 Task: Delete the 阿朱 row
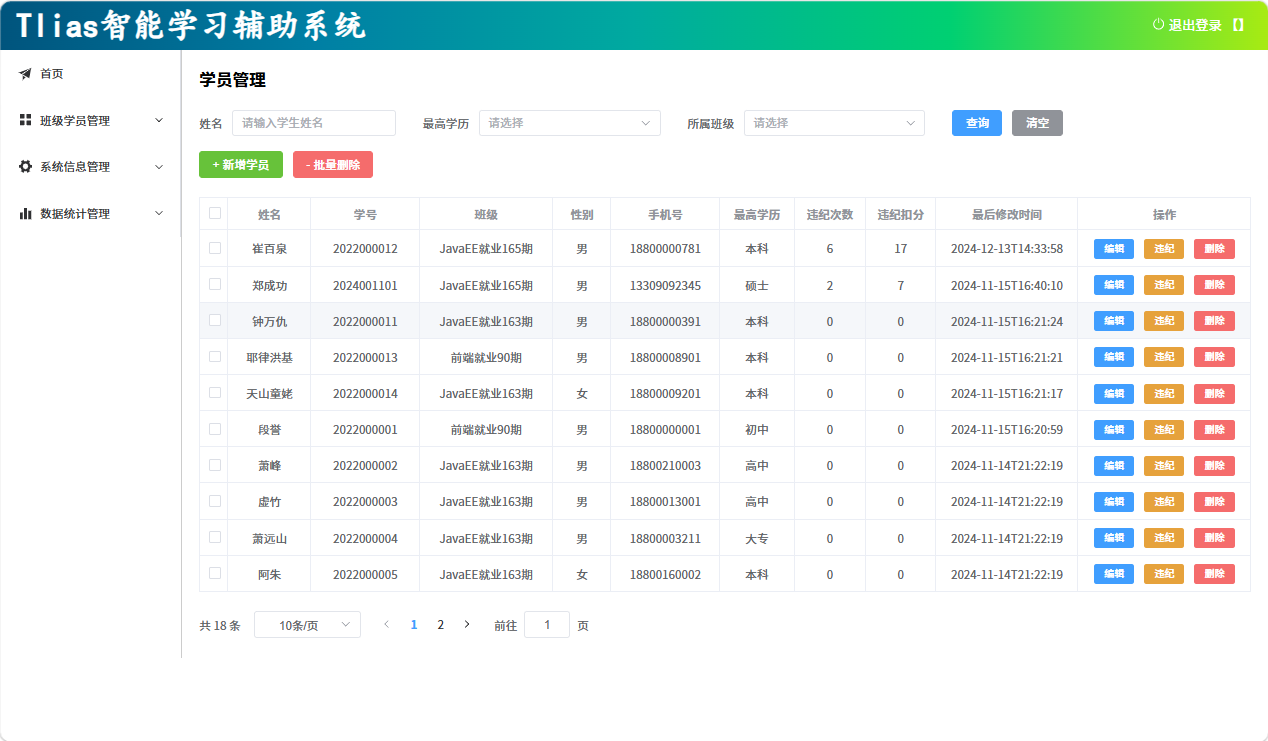click(1214, 574)
